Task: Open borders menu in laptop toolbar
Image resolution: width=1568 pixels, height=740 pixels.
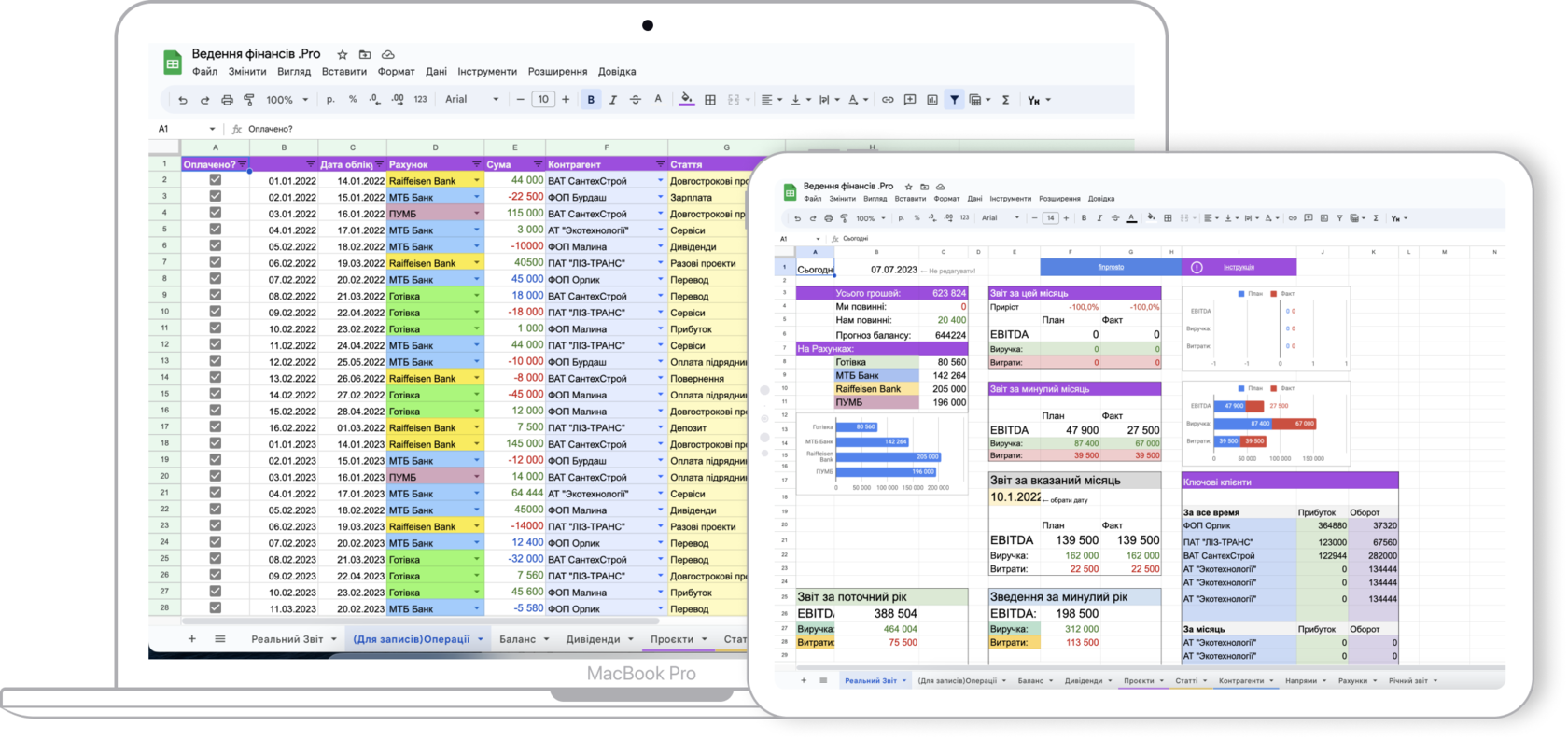Action: pos(710,100)
